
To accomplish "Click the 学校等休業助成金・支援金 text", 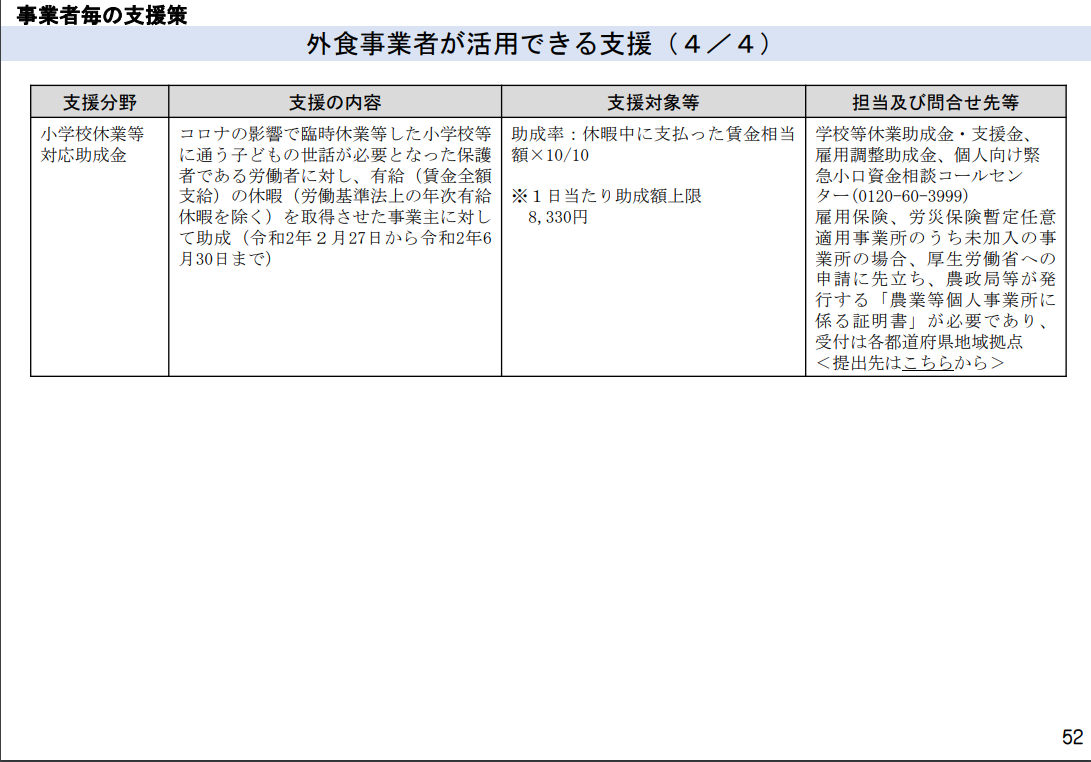I will point(918,134).
